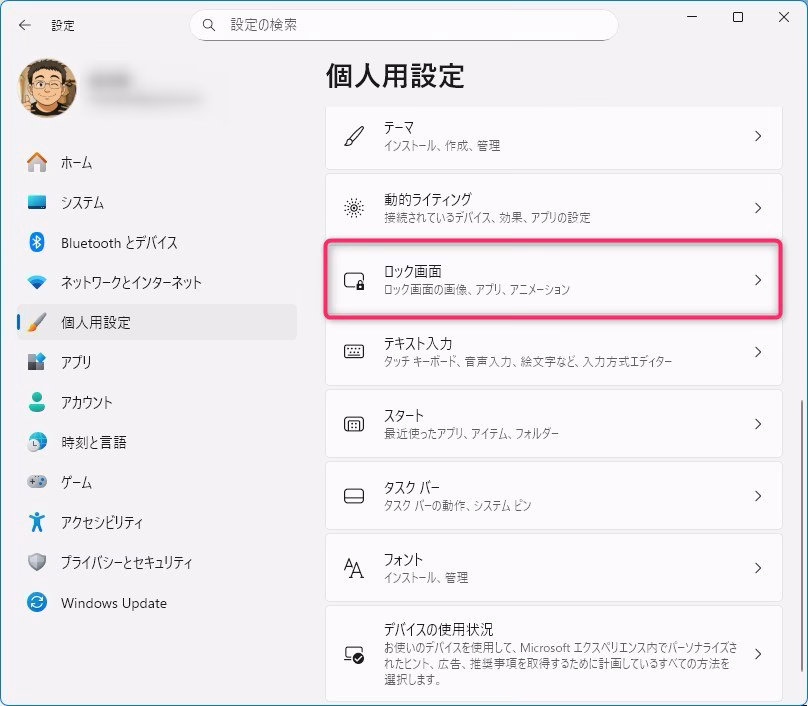Click the Wi-Fi network icon in sidebar
This screenshot has width=808, height=706.
pyautogui.click(x=37, y=282)
